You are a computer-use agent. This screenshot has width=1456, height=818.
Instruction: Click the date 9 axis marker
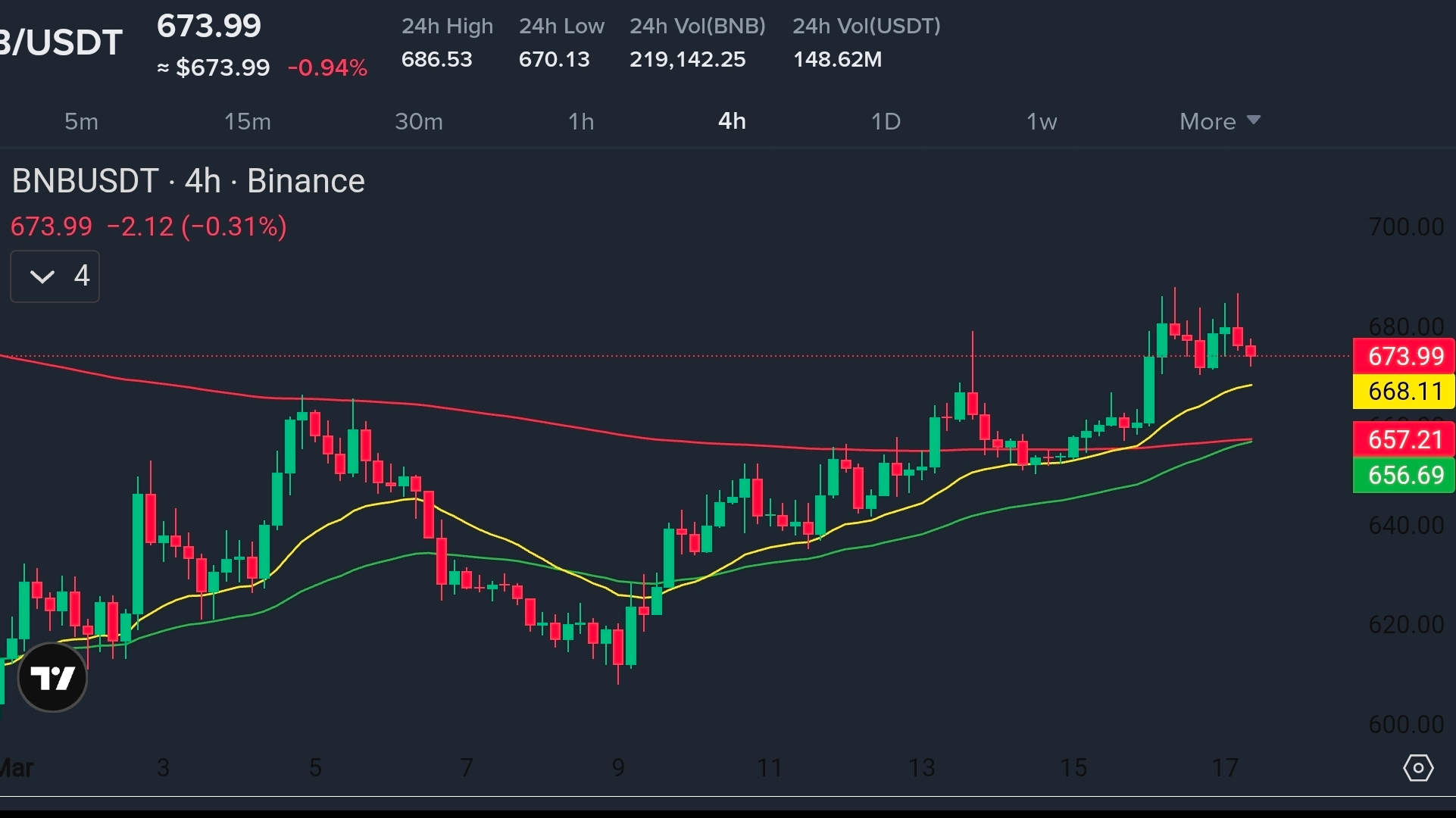coord(618,768)
